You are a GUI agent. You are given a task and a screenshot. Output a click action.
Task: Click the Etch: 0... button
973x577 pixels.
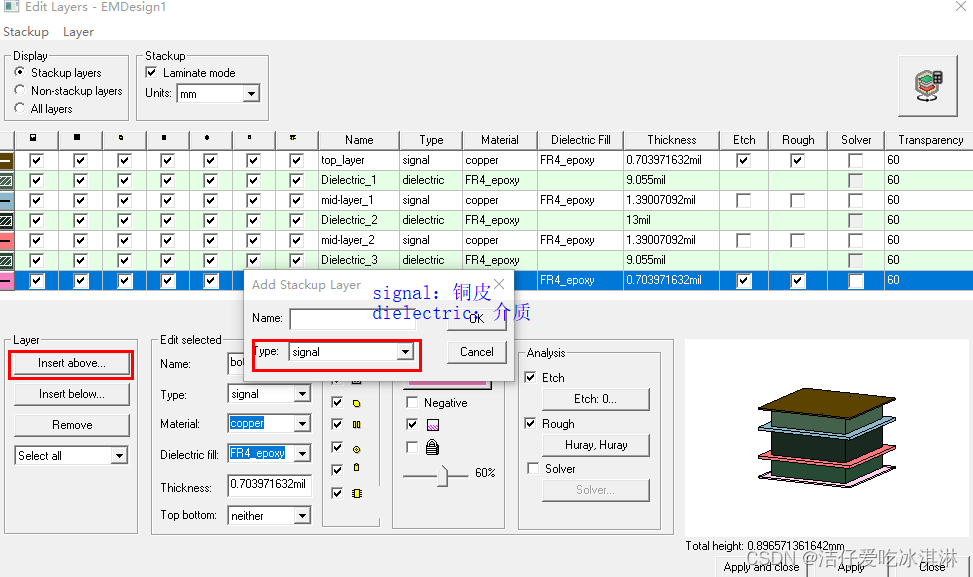tap(596, 399)
